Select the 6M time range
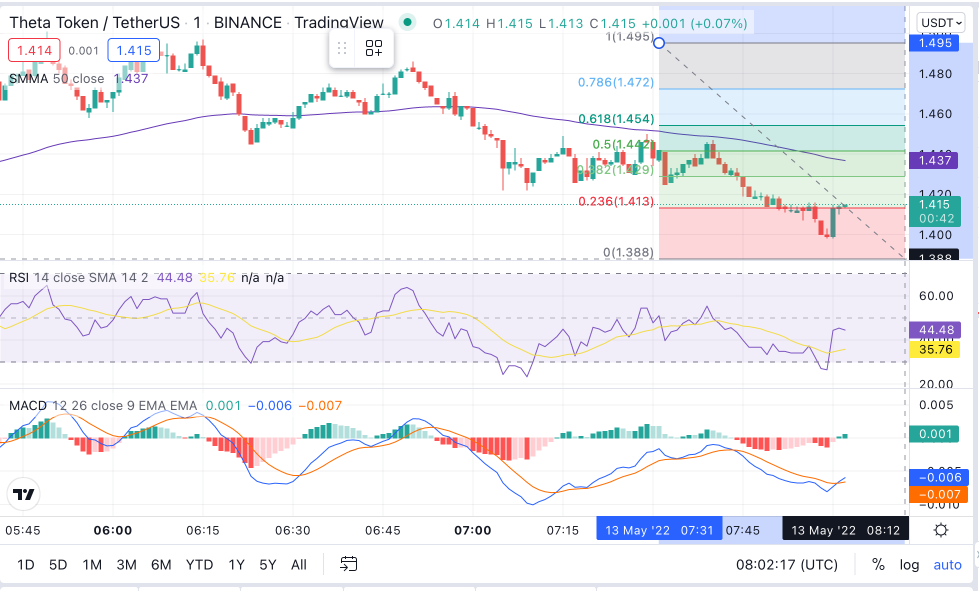979x591 pixels. pos(161,565)
